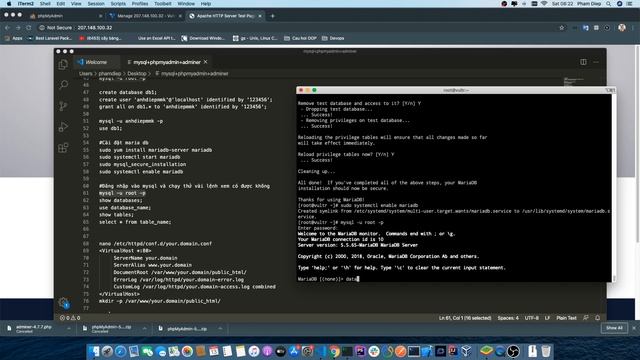Open Notification Center in menu bar
Screen dimensions: 640x360
[x=630, y=4]
